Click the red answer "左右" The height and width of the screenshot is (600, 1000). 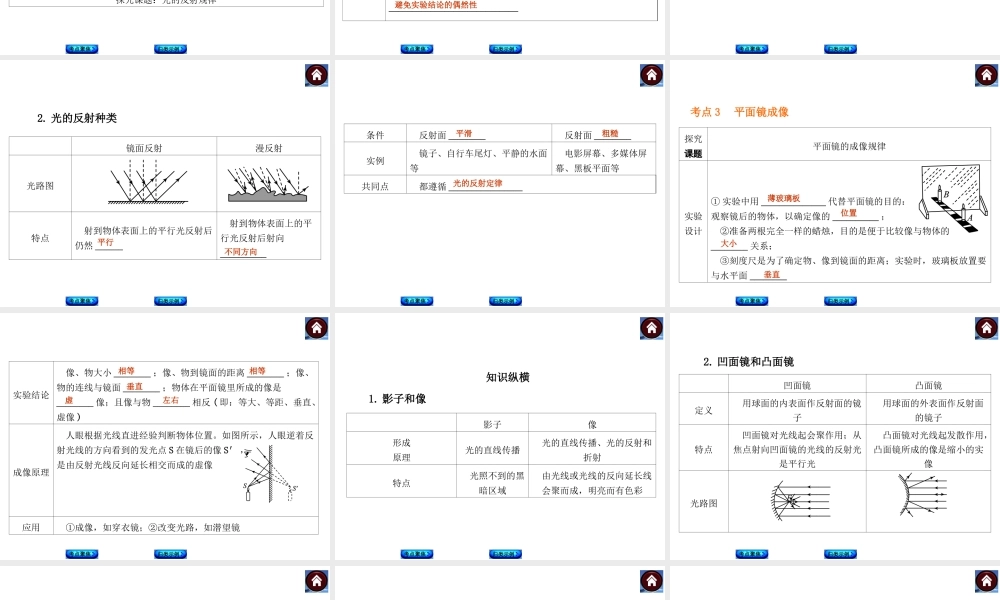[170, 401]
